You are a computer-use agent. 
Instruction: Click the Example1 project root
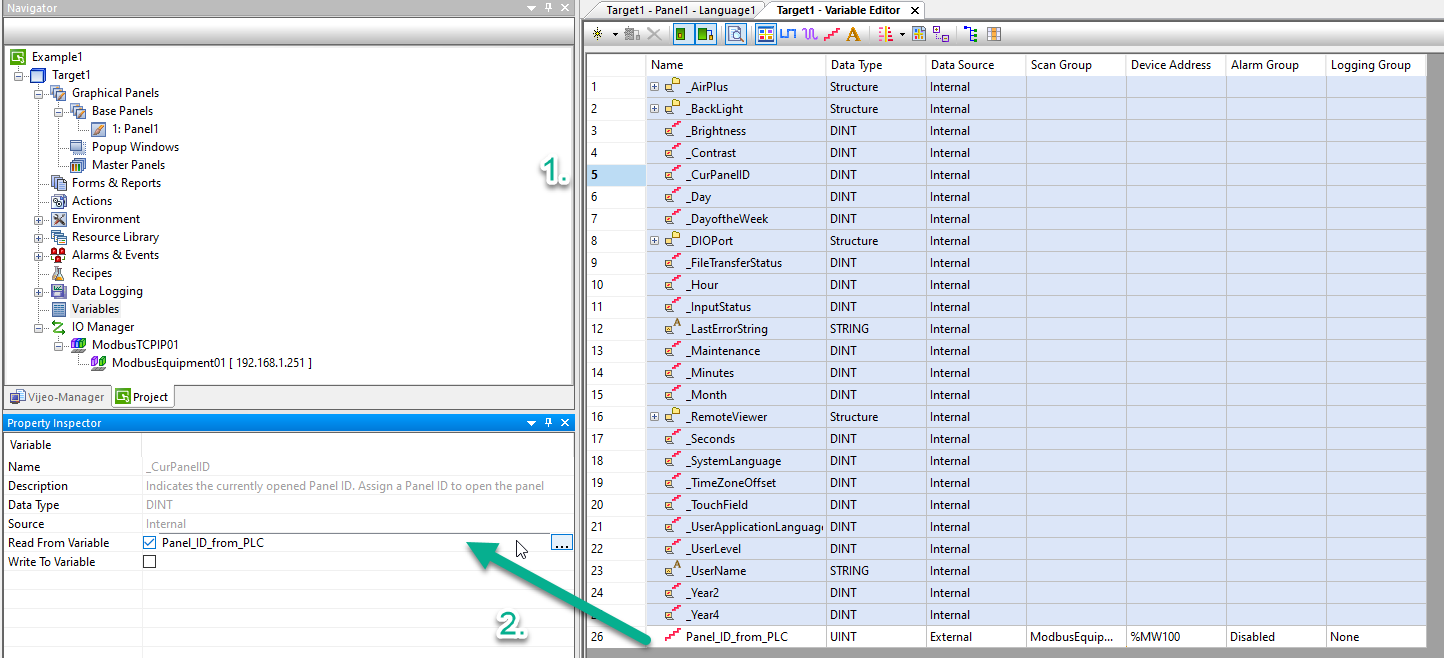[x=57, y=57]
